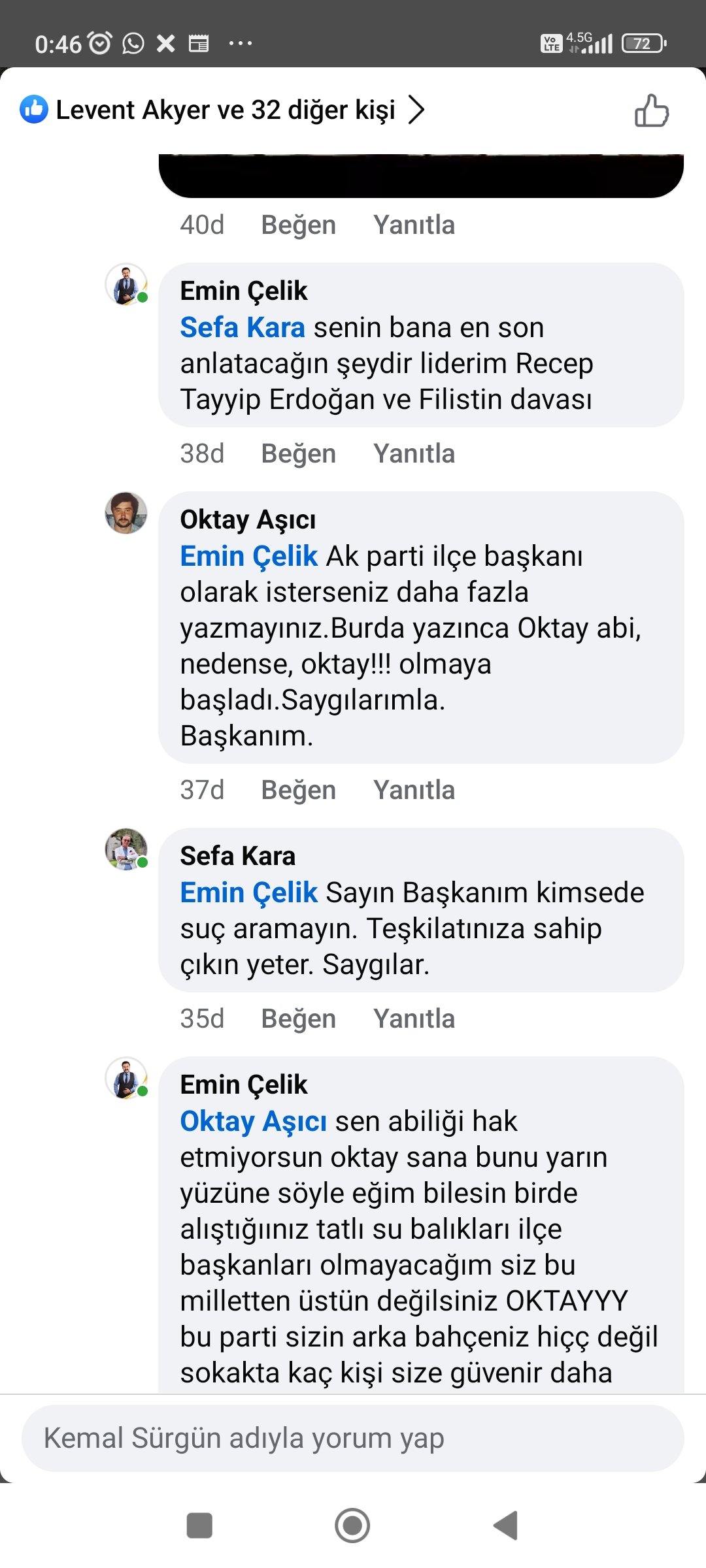Reply to Sefa Kara's 35d comment
This screenshot has height=1568, width=706.
click(x=414, y=1019)
